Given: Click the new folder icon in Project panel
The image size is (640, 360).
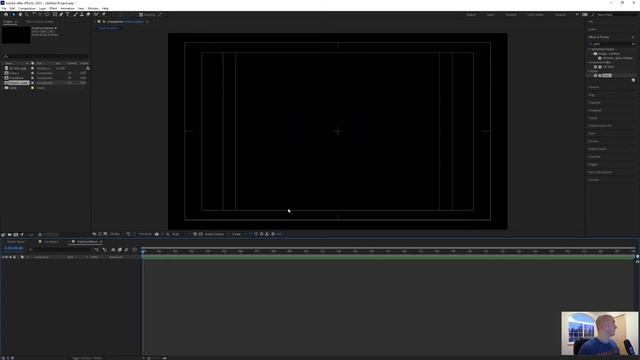Looking at the screenshot, I should point(9,235).
